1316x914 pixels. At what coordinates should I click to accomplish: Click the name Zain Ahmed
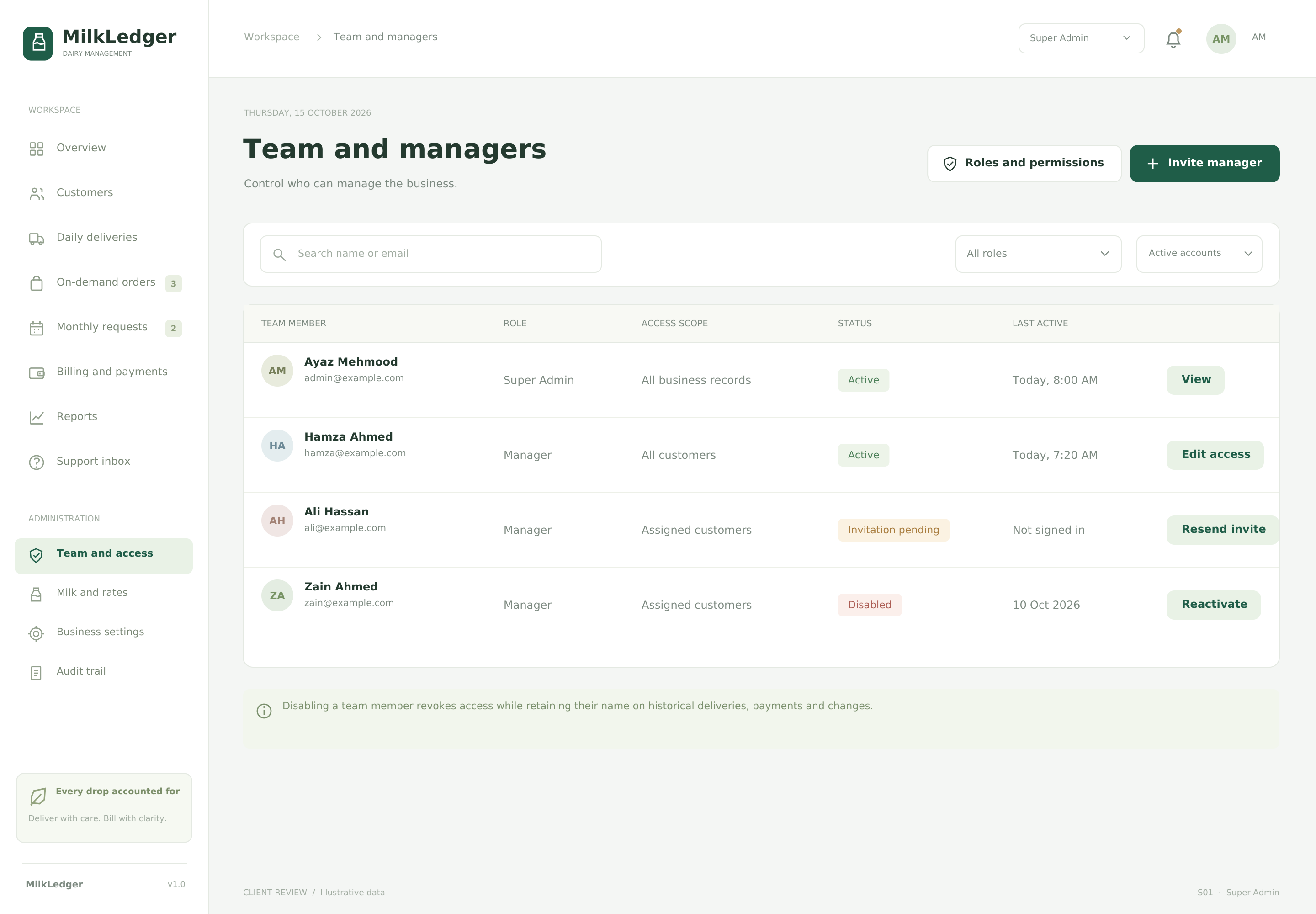coord(341,586)
